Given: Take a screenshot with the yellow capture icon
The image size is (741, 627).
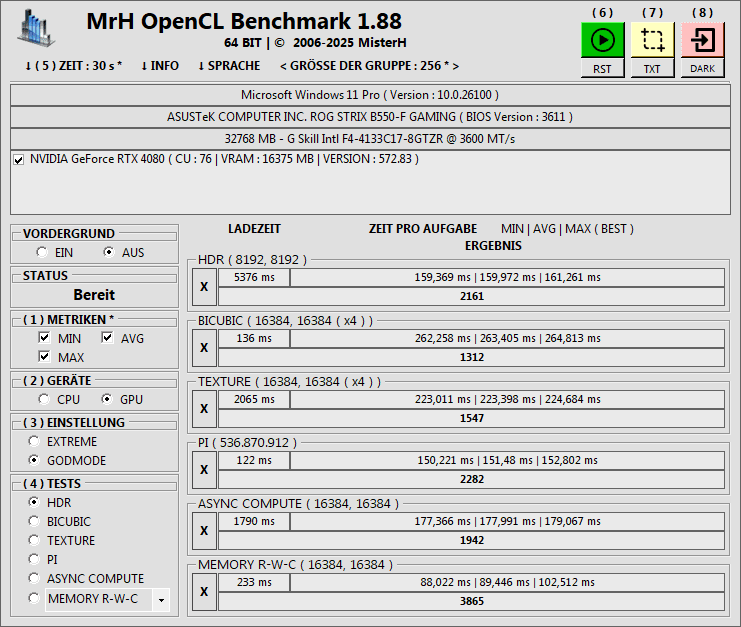Looking at the screenshot, I should pyautogui.click(x=652, y=40).
